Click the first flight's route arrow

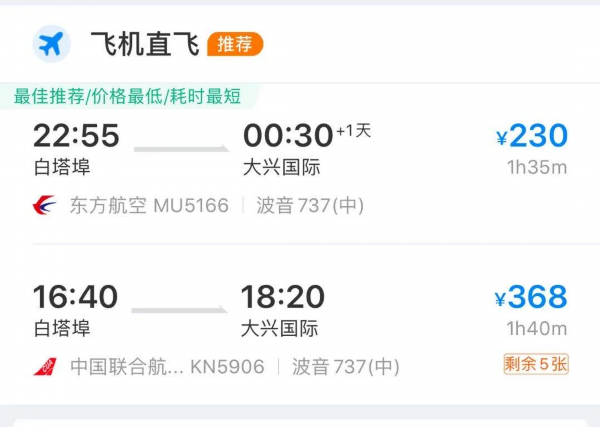point(181,149)
